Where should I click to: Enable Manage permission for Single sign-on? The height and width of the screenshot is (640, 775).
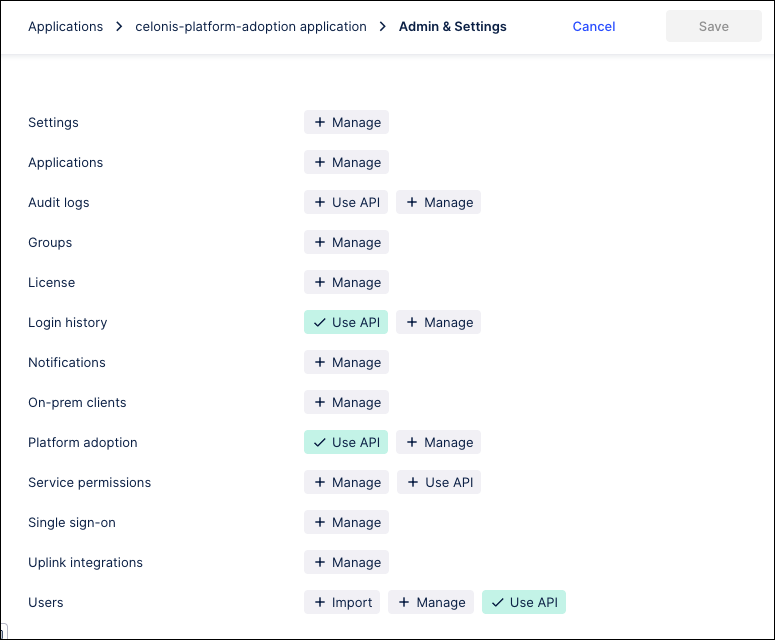pyautogui.click(x=346, y=522)
